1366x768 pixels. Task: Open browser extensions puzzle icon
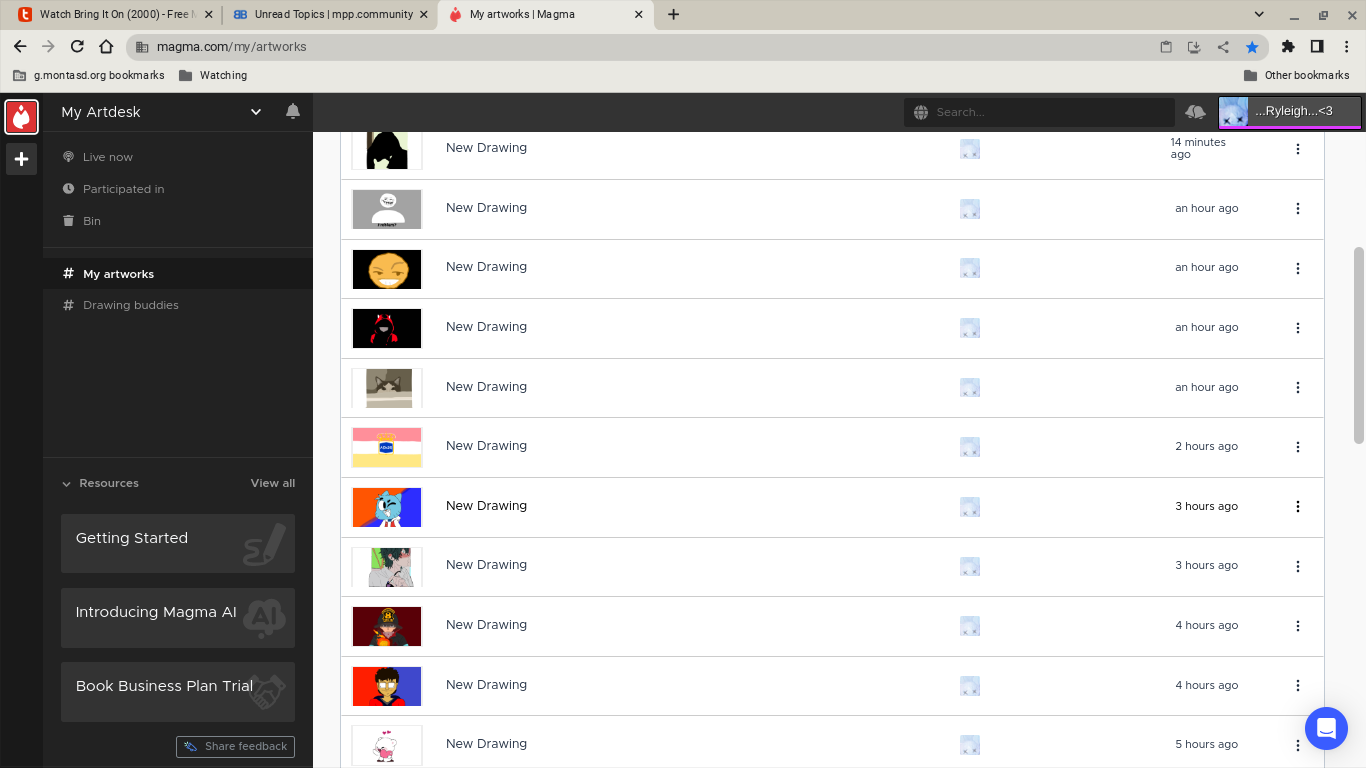(x=1288, y=47)
